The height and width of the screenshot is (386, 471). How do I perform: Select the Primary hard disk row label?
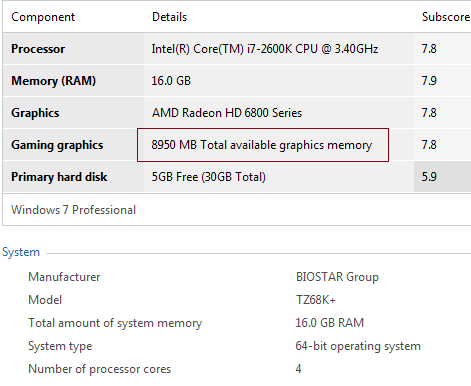click(x=59, y=177)
